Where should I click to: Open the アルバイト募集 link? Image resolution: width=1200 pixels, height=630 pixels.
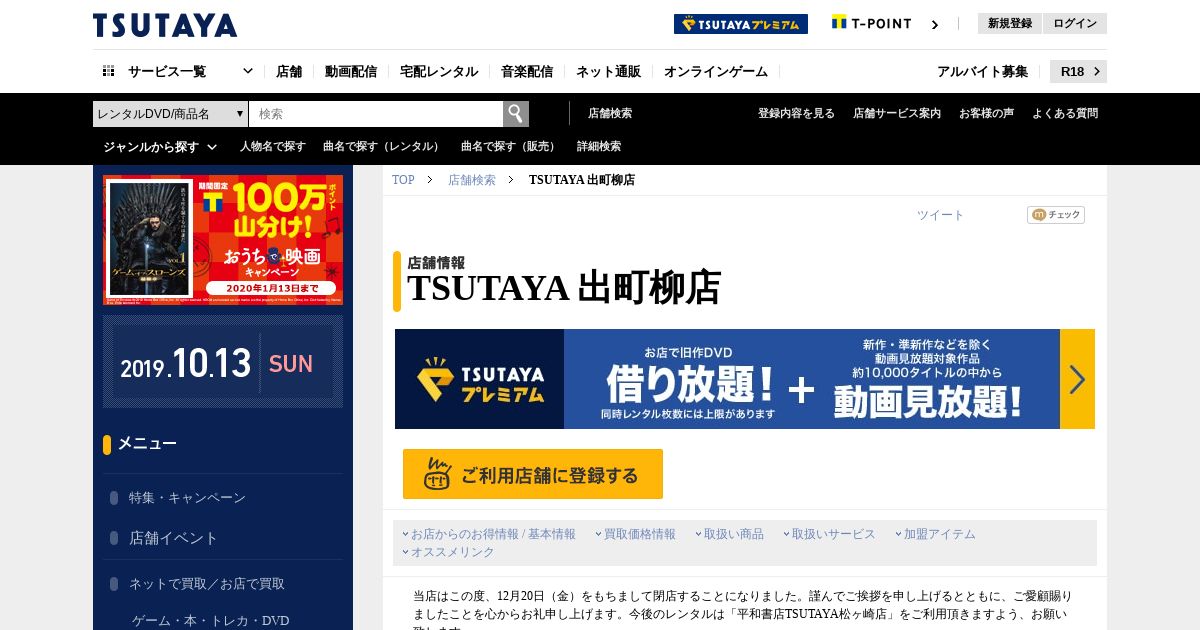[982, 71]
